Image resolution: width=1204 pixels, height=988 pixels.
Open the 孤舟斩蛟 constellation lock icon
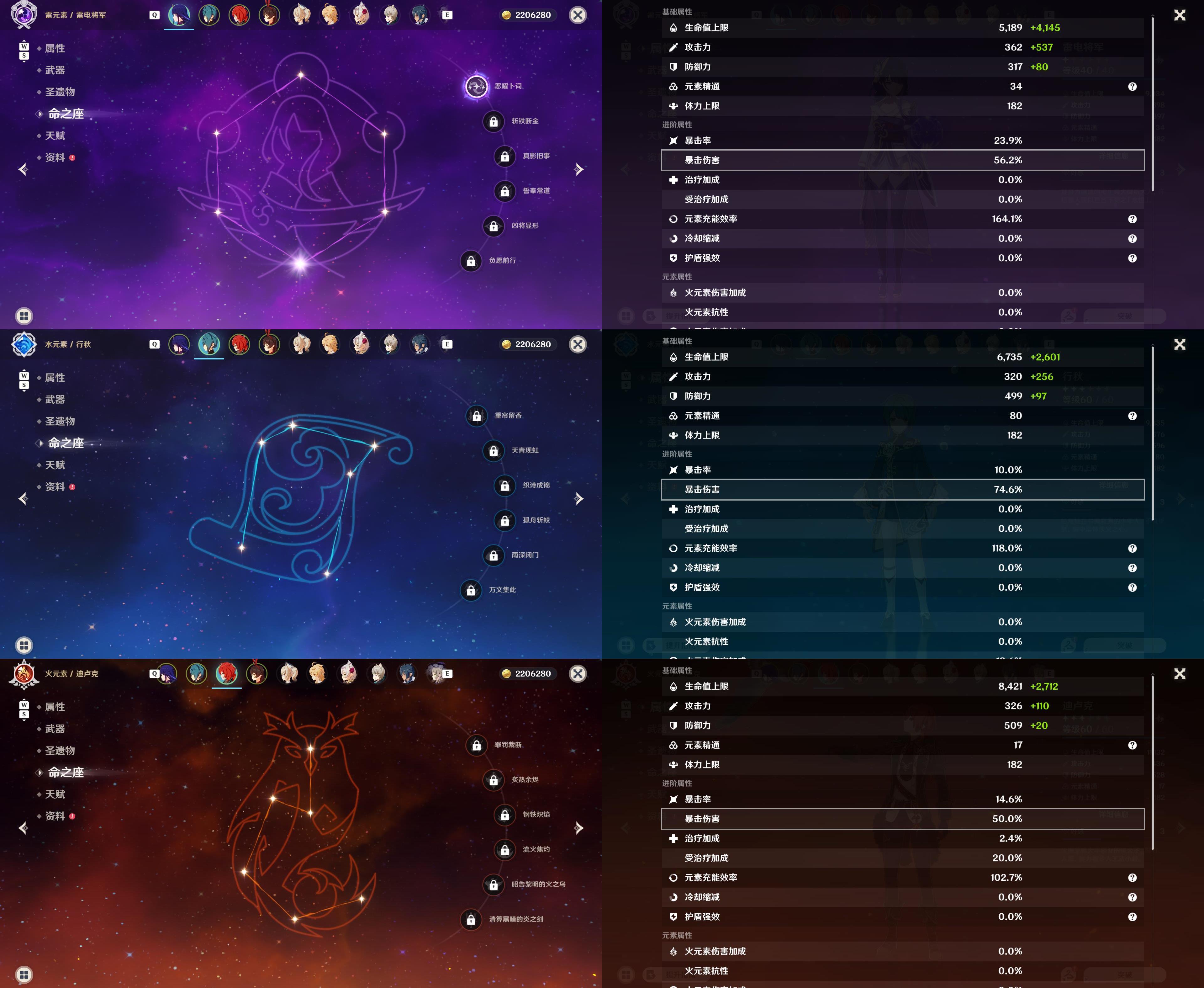505,520
